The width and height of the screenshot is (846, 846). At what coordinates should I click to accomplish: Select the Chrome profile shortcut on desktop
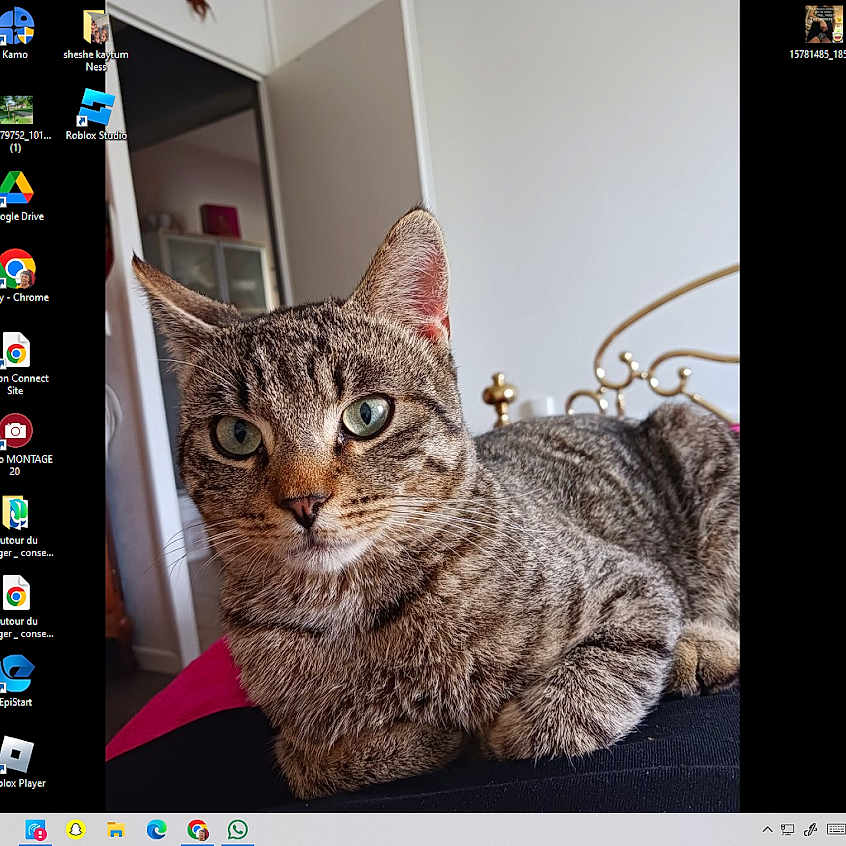17,269
